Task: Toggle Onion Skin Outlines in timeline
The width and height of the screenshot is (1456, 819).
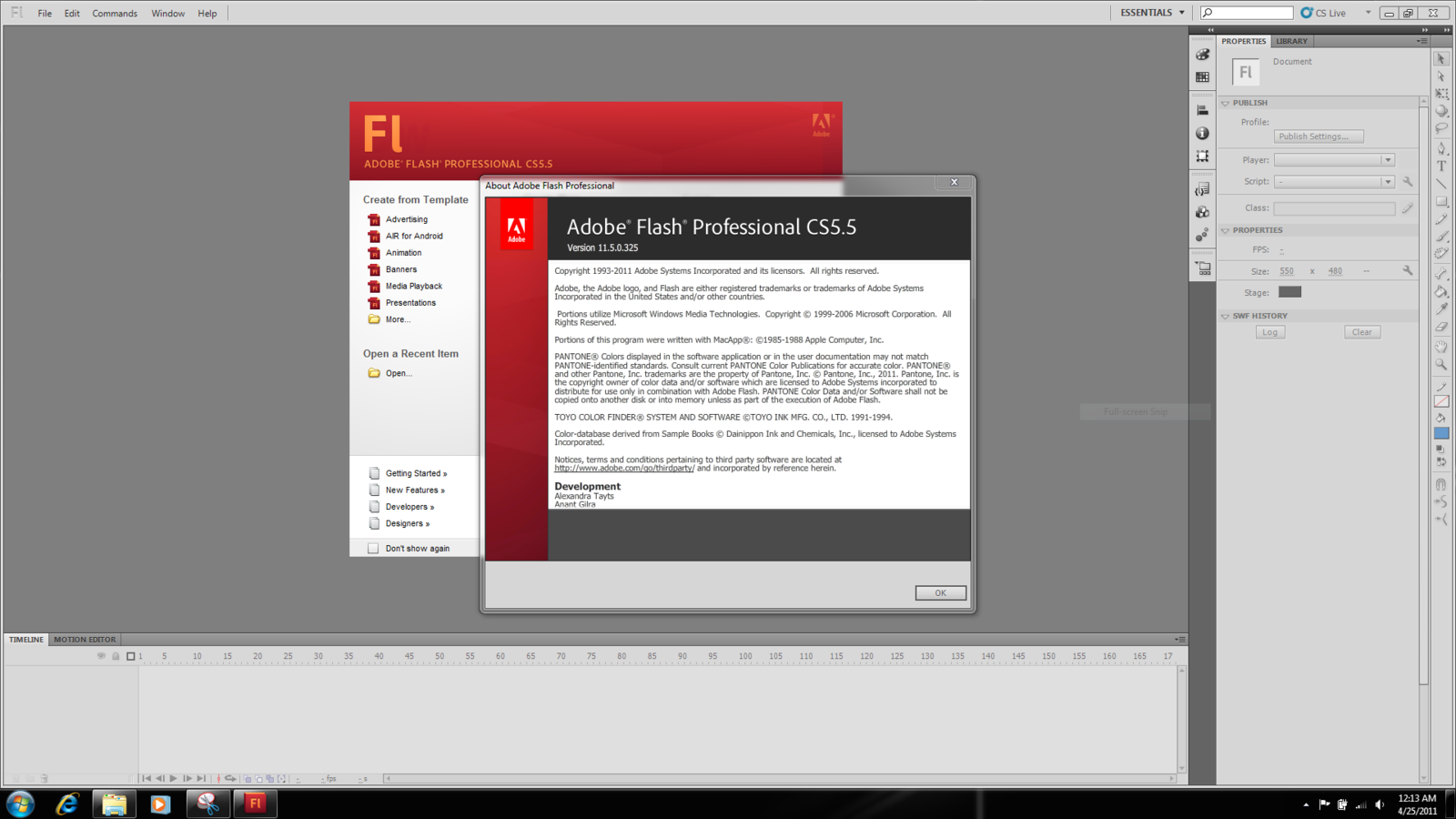Action: [x=258, y=779]
